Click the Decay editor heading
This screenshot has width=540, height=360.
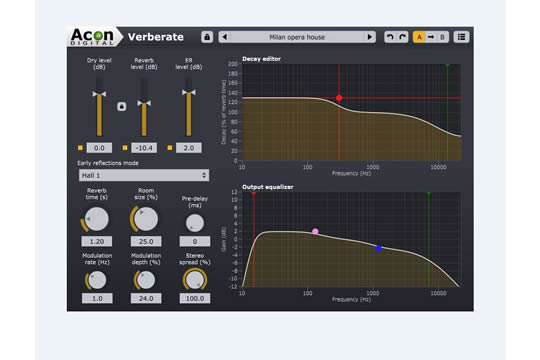261,59
